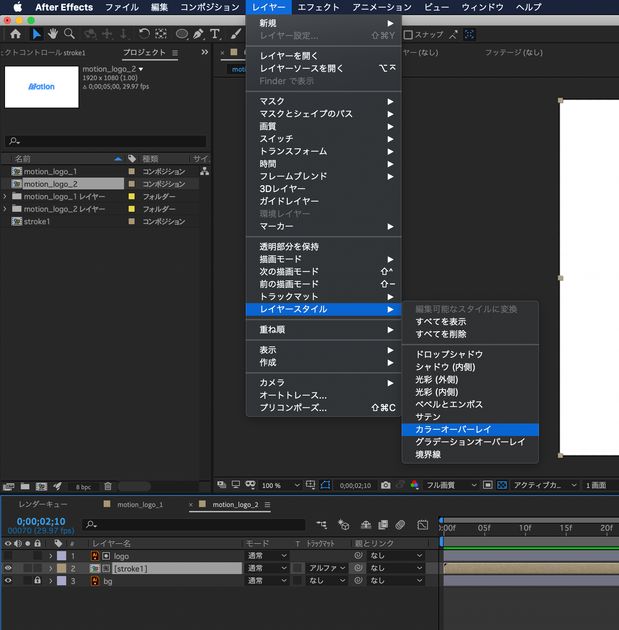619x630 pixels.
Task: Click the trash icon in Project panel
Action: point(108,487)
